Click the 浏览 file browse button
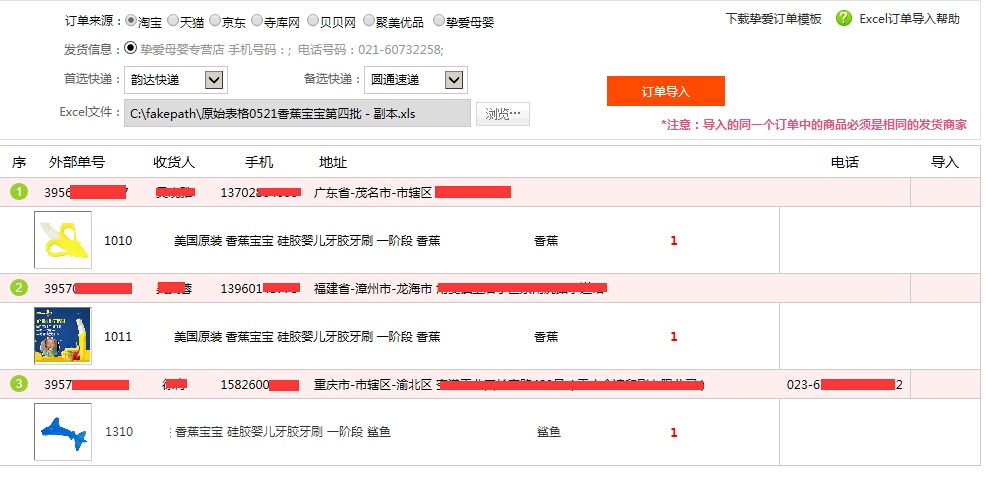This screenshot has width=985, height=485. point(503,114)
